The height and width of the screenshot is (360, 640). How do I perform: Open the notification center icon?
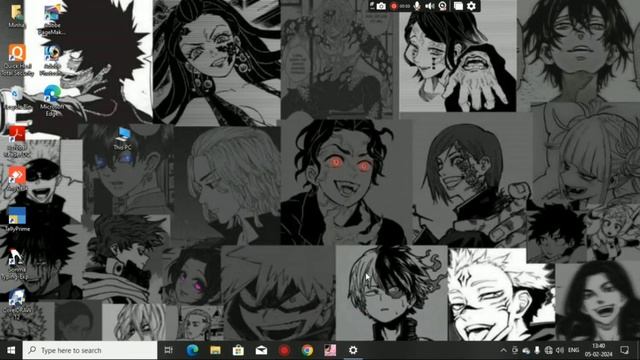(x=624, y=350)
